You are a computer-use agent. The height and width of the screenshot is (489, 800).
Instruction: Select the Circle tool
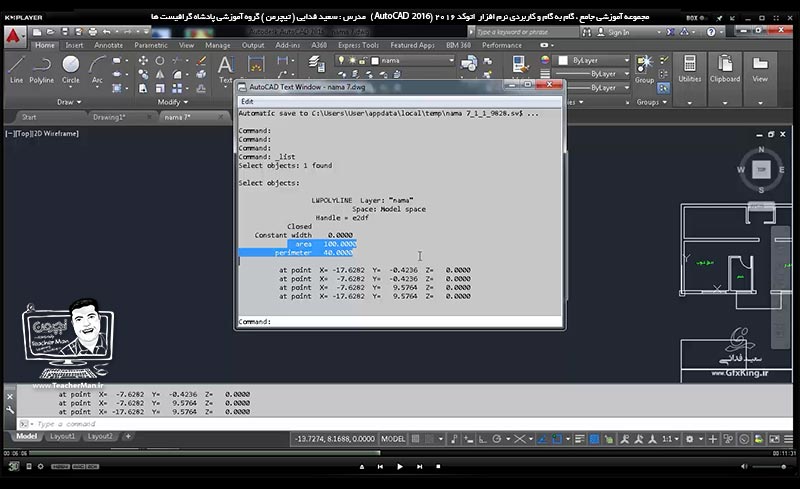[x=70, y=70]
